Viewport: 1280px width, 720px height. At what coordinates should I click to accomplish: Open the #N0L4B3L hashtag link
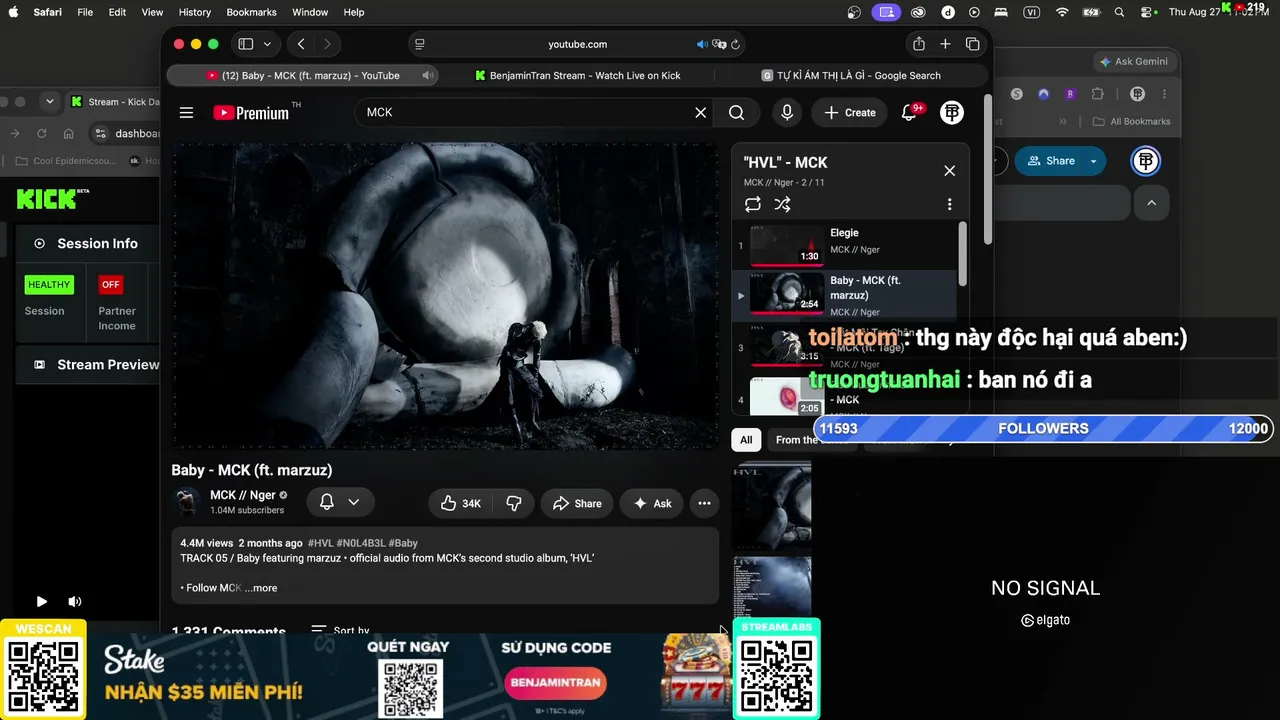pyautogui.click(x=361, y=543)
